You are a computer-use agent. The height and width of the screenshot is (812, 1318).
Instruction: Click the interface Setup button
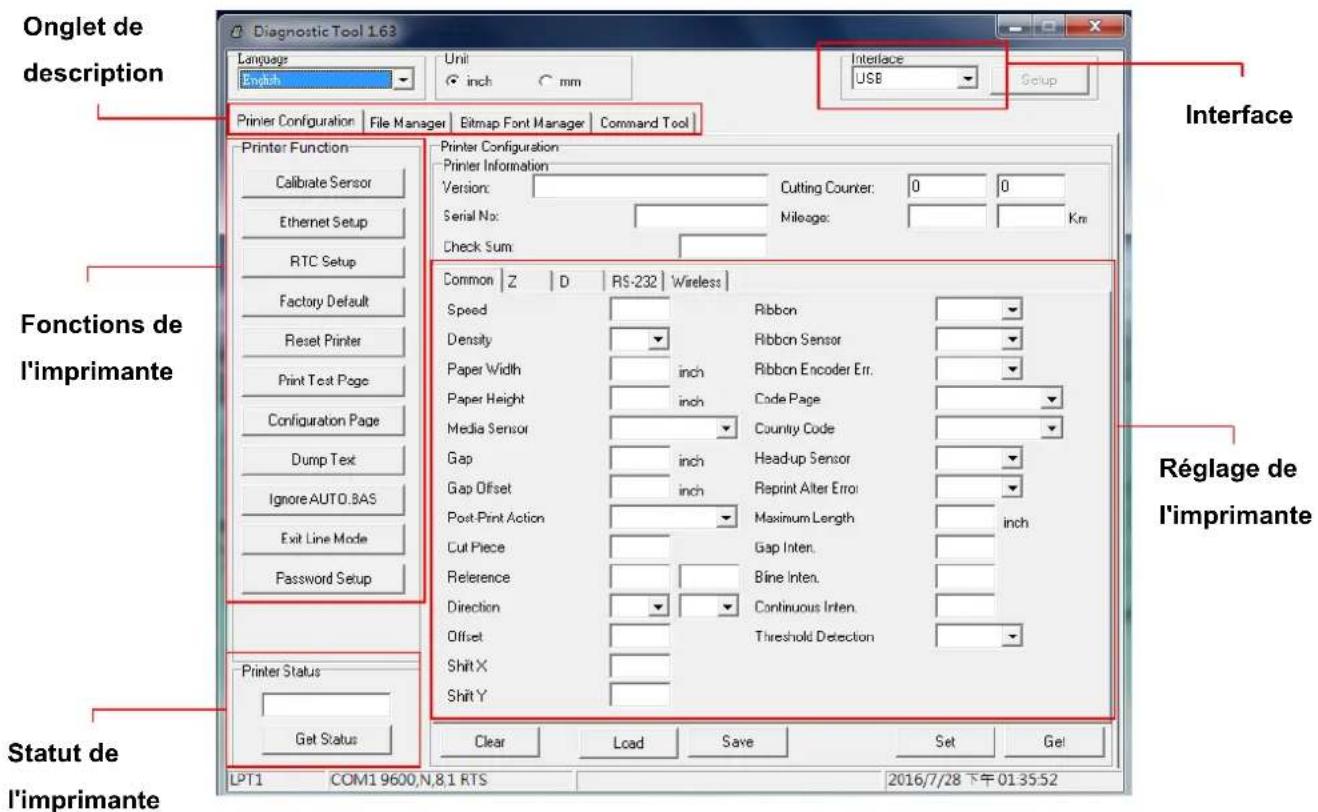tap(1039, 80)
